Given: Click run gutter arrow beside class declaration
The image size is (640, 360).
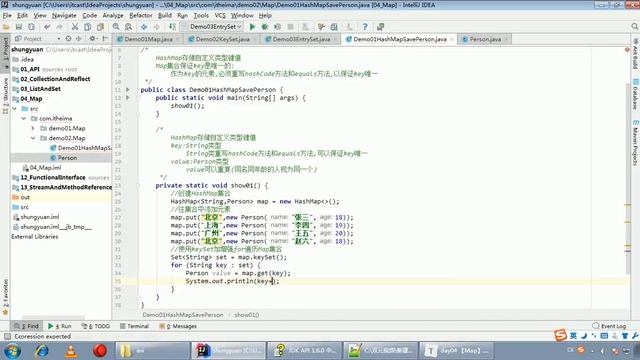Looking at the screenshot, I should 128,90.
